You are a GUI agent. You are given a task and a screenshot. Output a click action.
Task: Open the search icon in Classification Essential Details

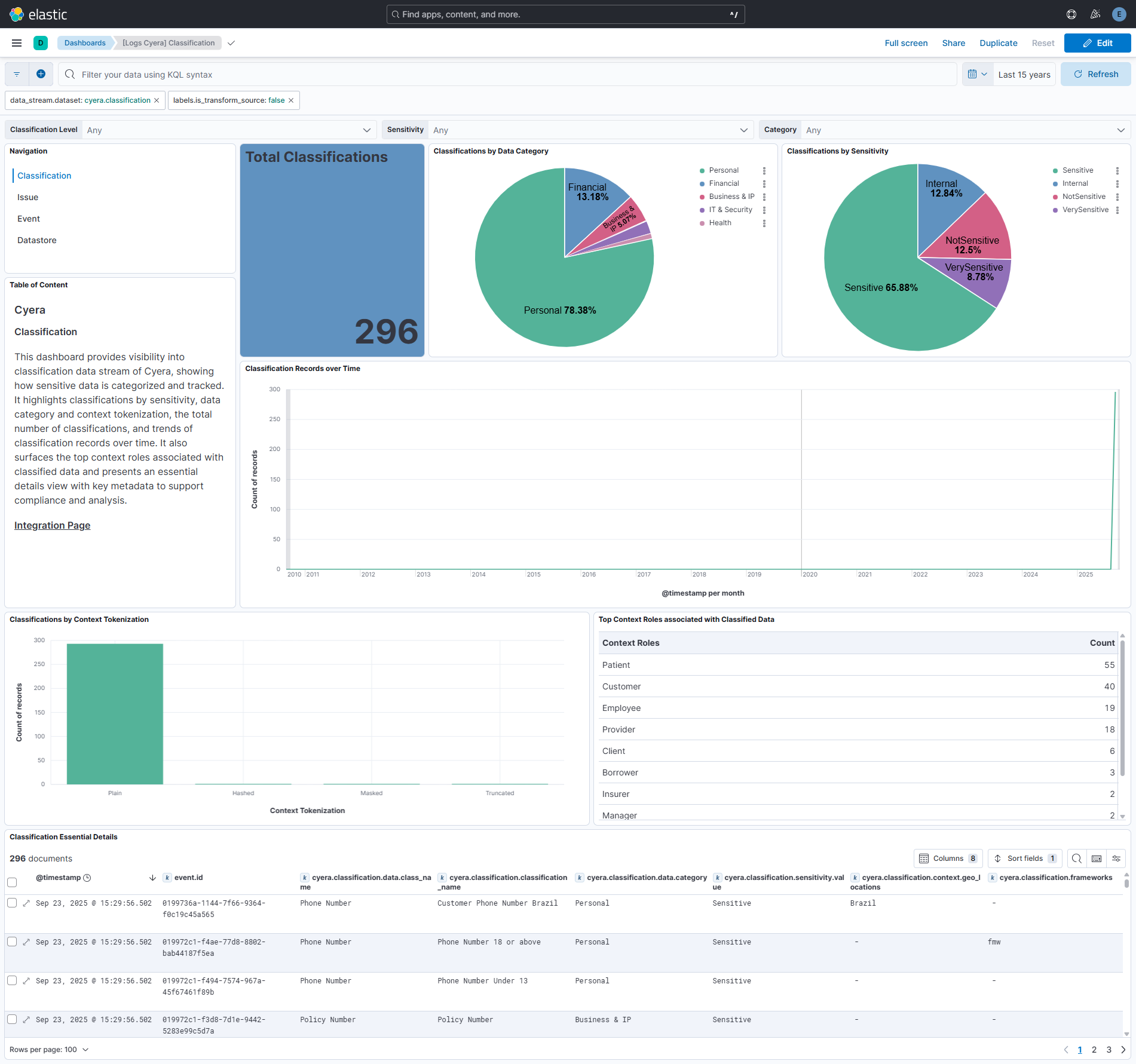[x=1076, y=858]
